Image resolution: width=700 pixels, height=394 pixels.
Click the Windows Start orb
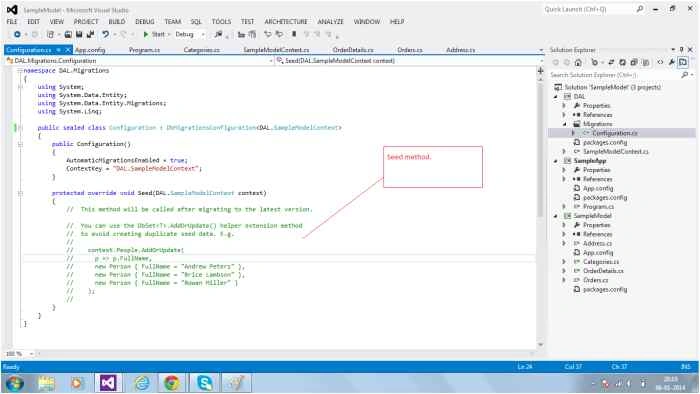(x=15, y=383)
